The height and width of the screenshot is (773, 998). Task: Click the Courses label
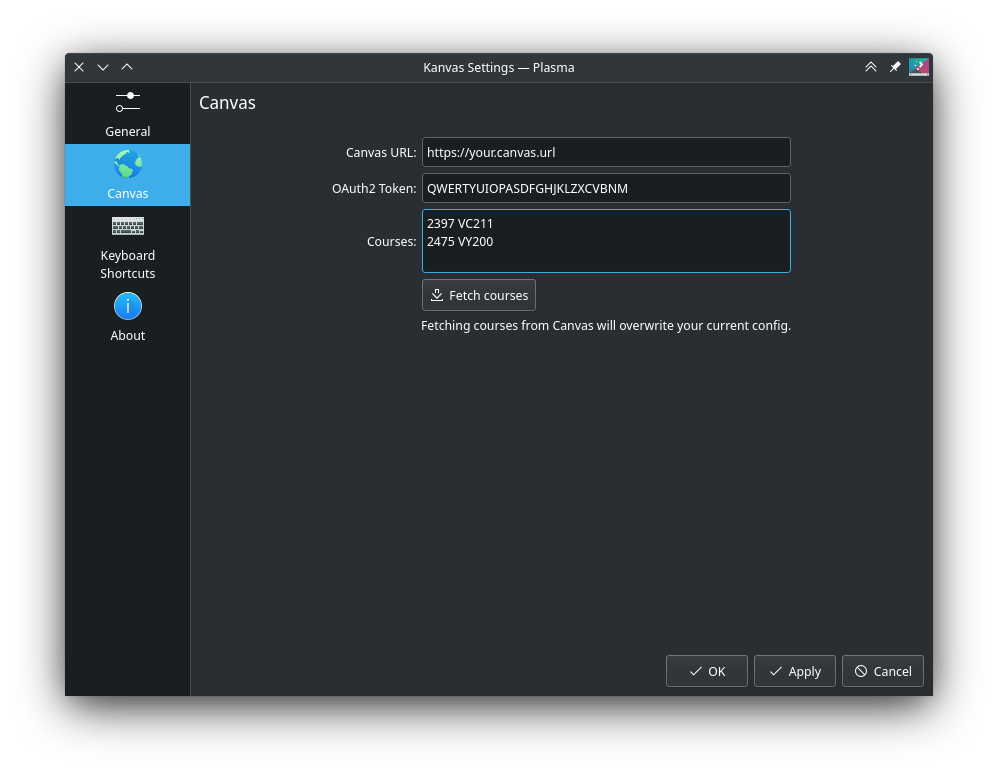pyautogui.click(x=391, y=241)
